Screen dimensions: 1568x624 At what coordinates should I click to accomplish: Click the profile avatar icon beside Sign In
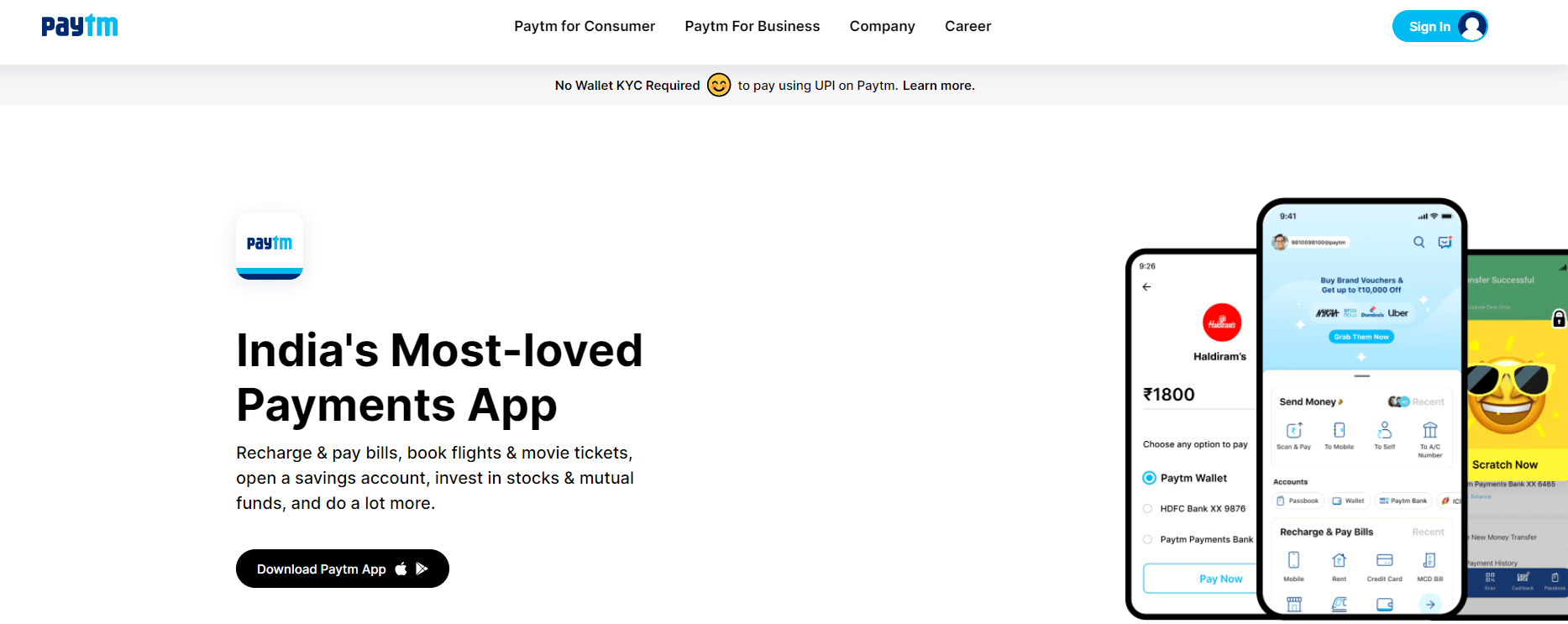point(1471,26)
